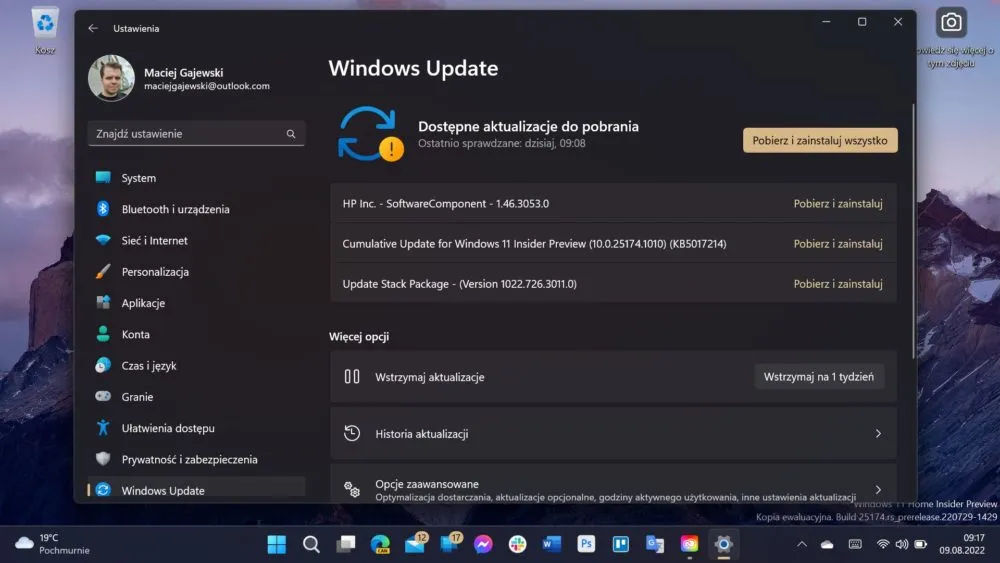Screen dimensions: 1000x563
Task: Go back with the Ustawienia arrow
Action: (93, 28)
